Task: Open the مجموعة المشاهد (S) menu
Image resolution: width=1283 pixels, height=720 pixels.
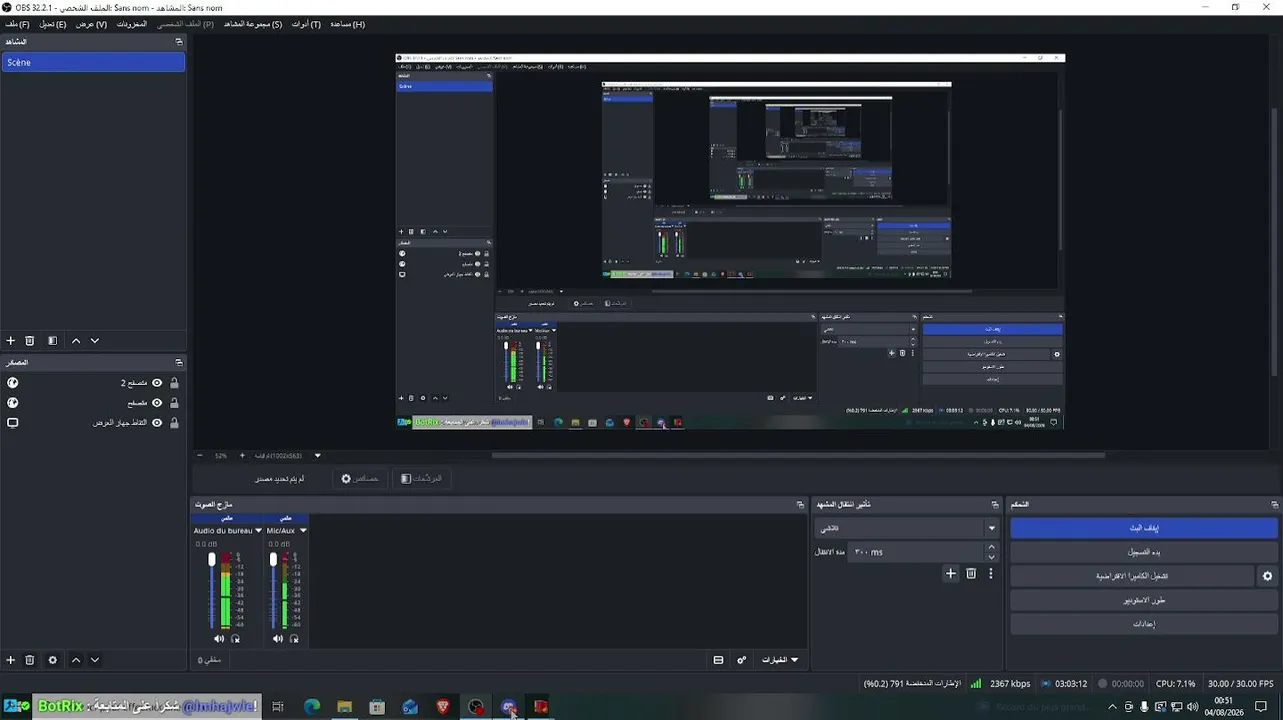Action: click(x=253, y=24)
